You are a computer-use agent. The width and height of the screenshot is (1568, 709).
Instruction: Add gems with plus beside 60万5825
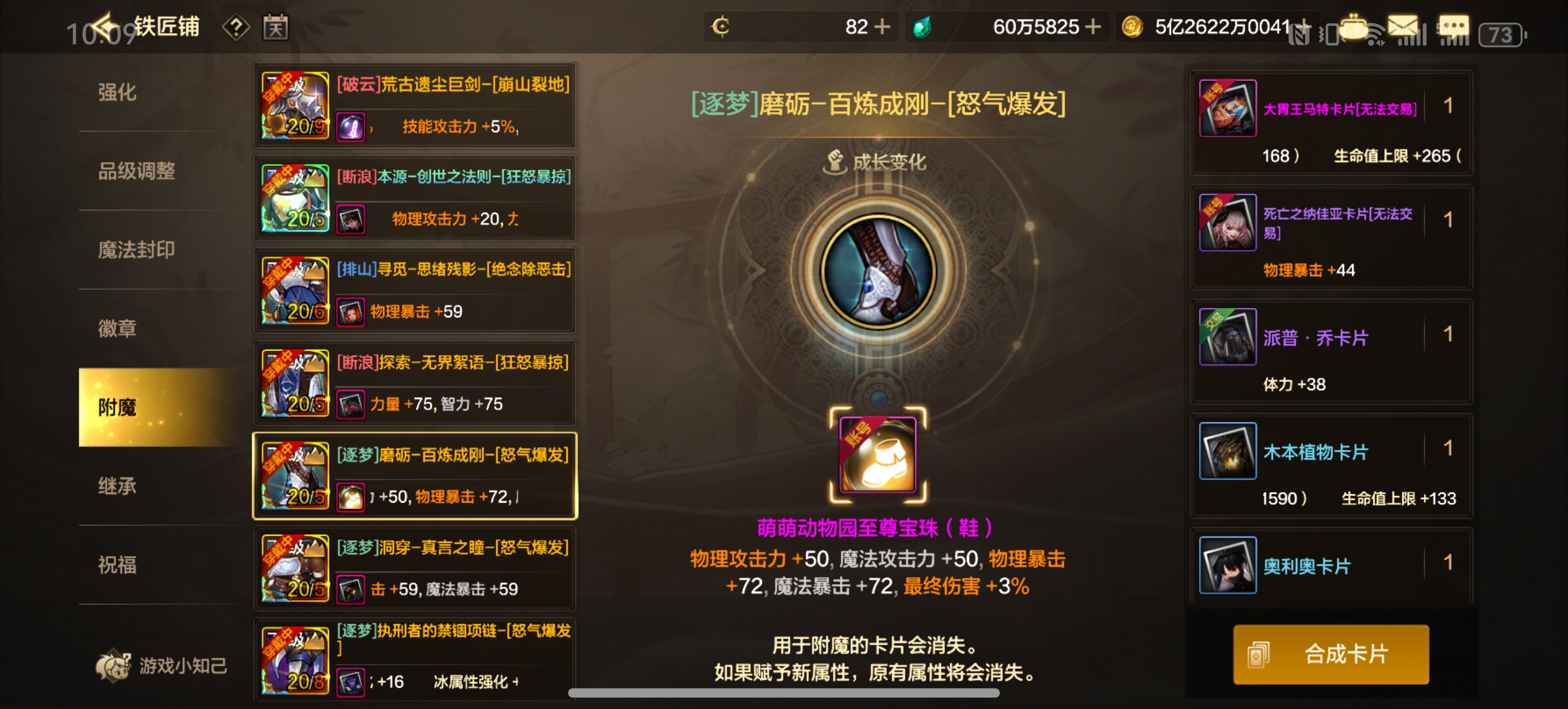(1093, 27)
